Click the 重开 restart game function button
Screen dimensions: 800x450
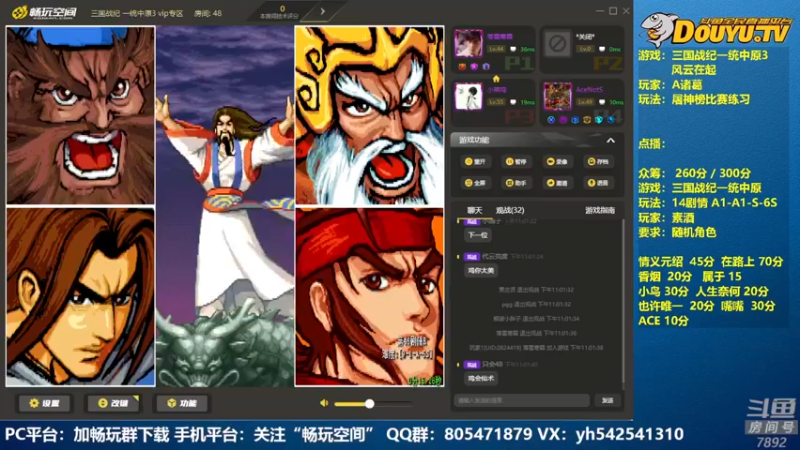(x=475, y=161)
